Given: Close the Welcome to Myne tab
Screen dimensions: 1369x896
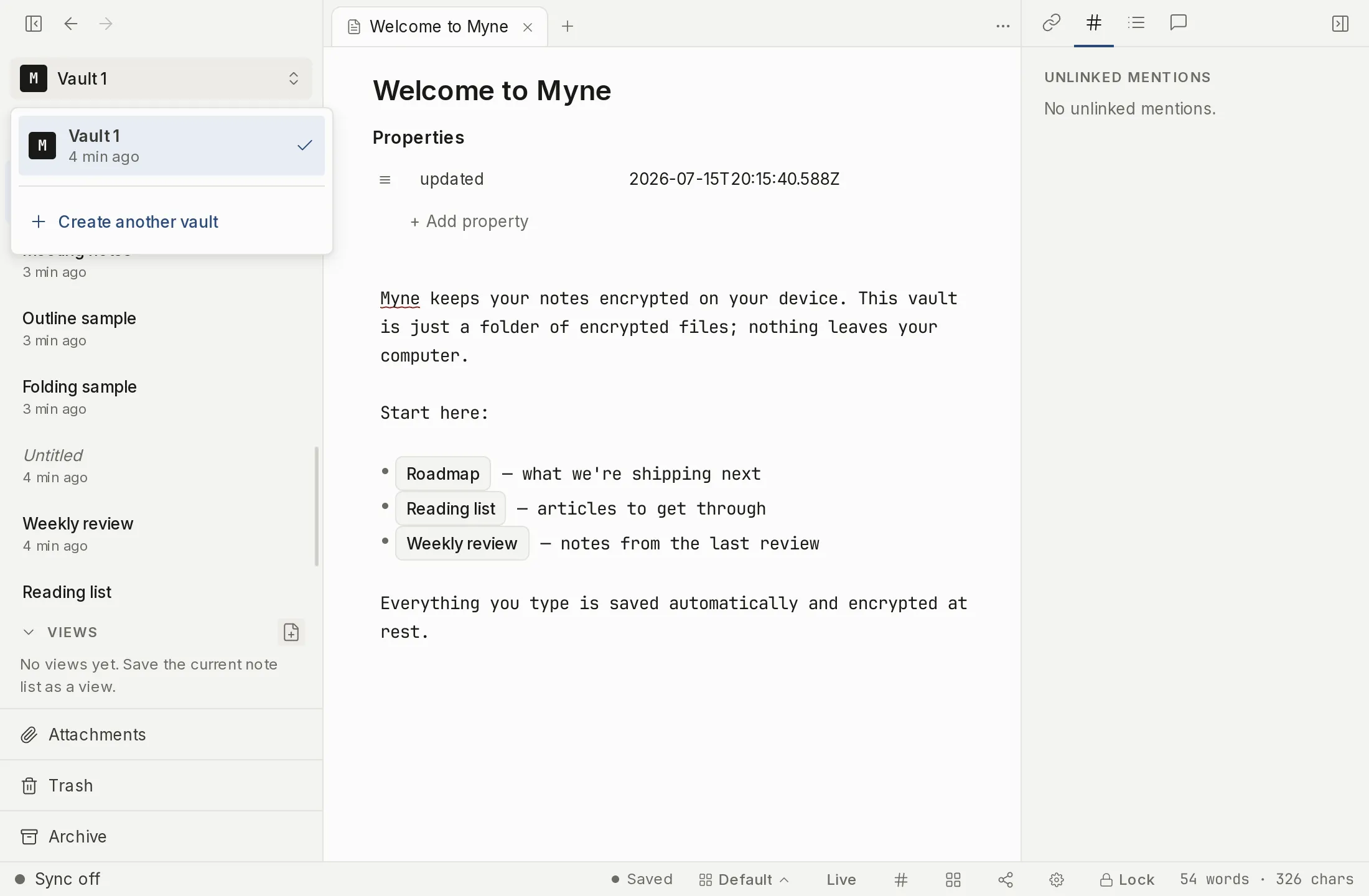Looking at the screenshot, I should click(528, 27).
